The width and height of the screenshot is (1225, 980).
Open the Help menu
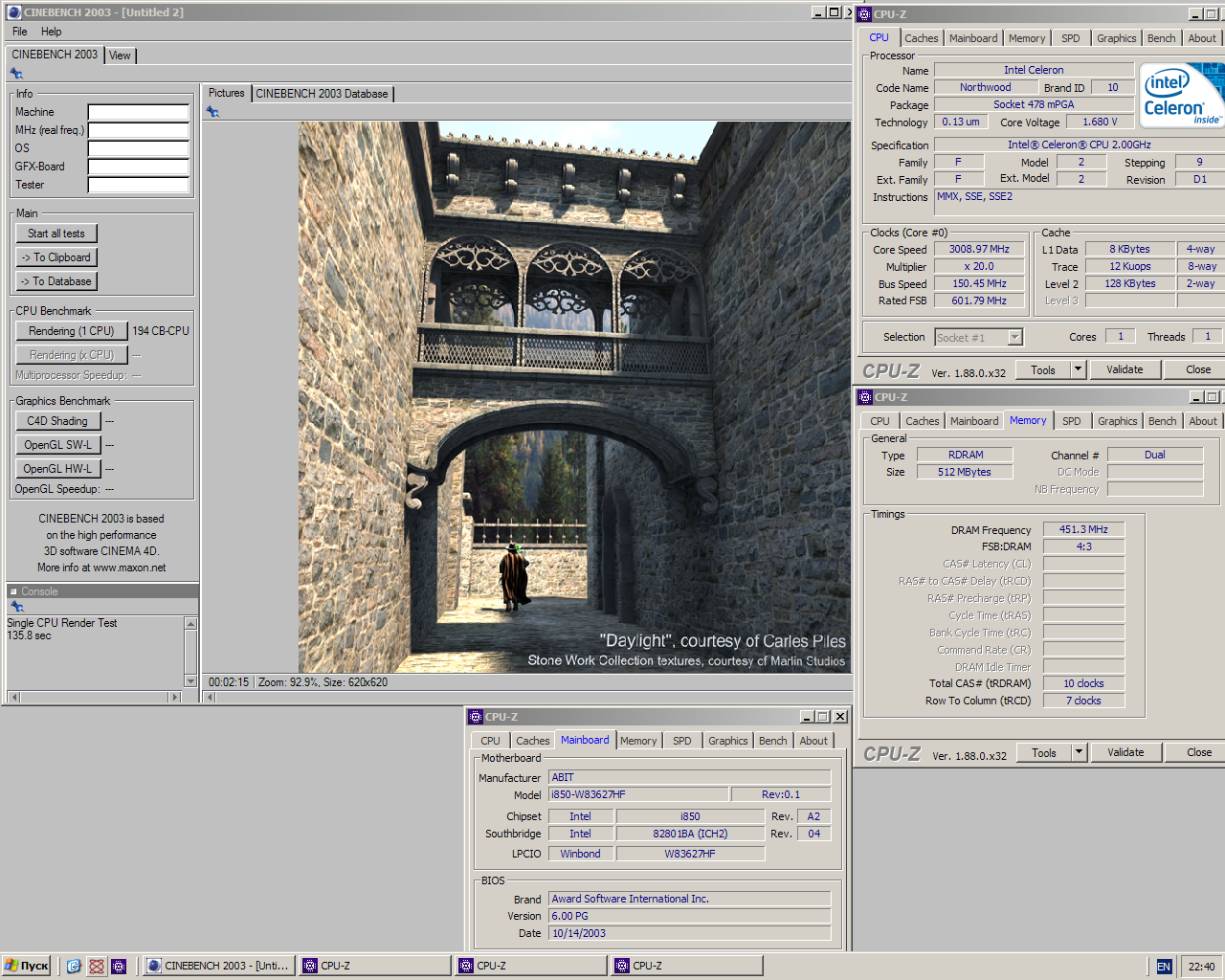(x=51, y=32)
